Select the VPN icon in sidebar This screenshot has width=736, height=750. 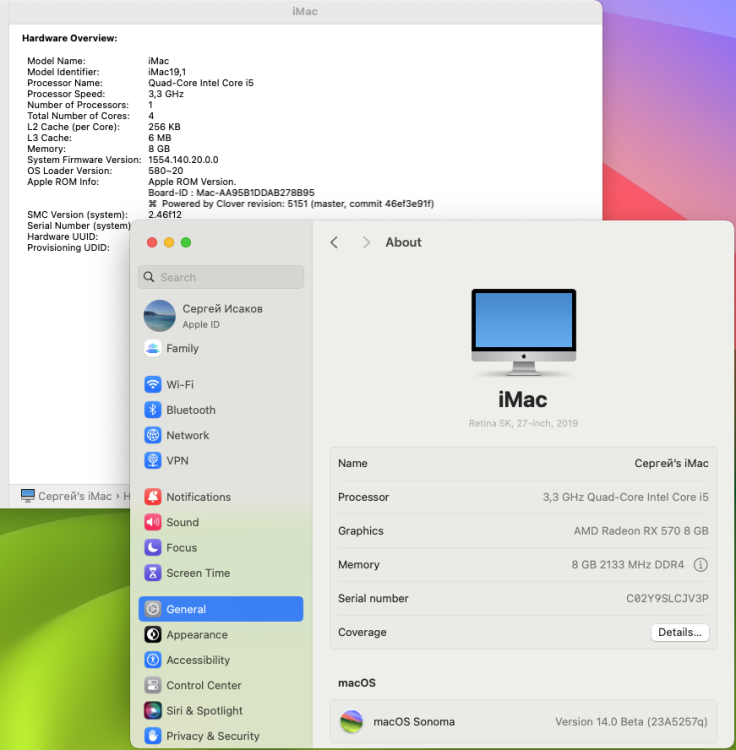point(153,461)
